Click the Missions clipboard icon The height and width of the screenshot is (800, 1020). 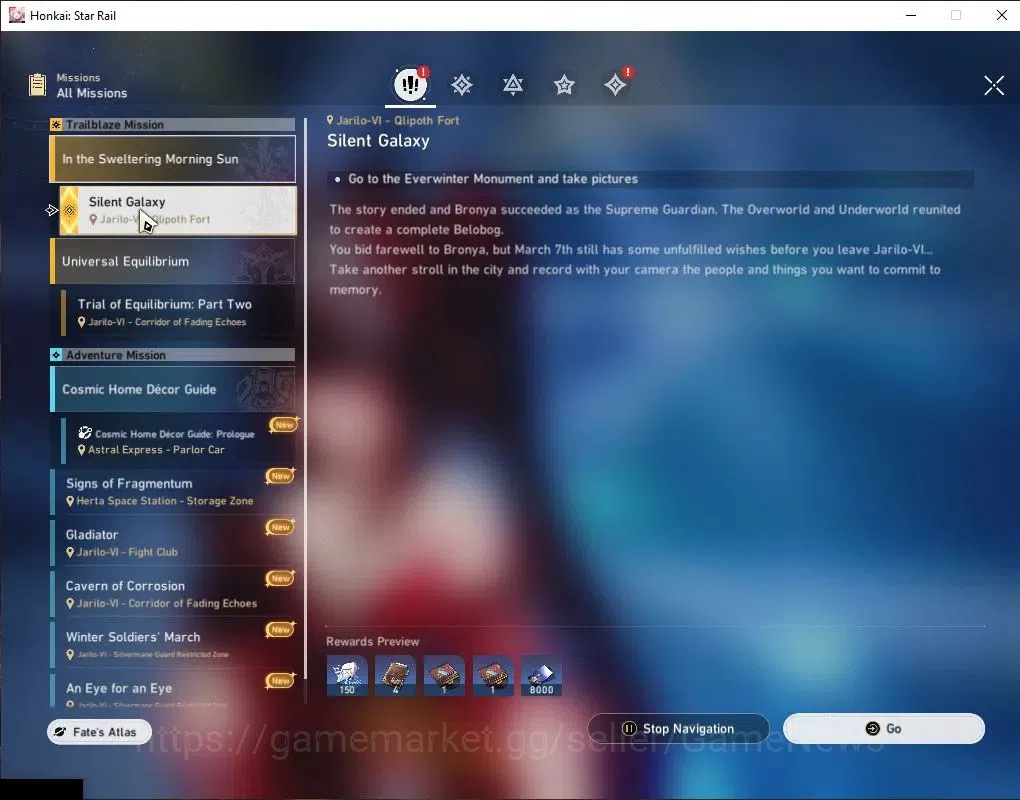coord(38,85)
